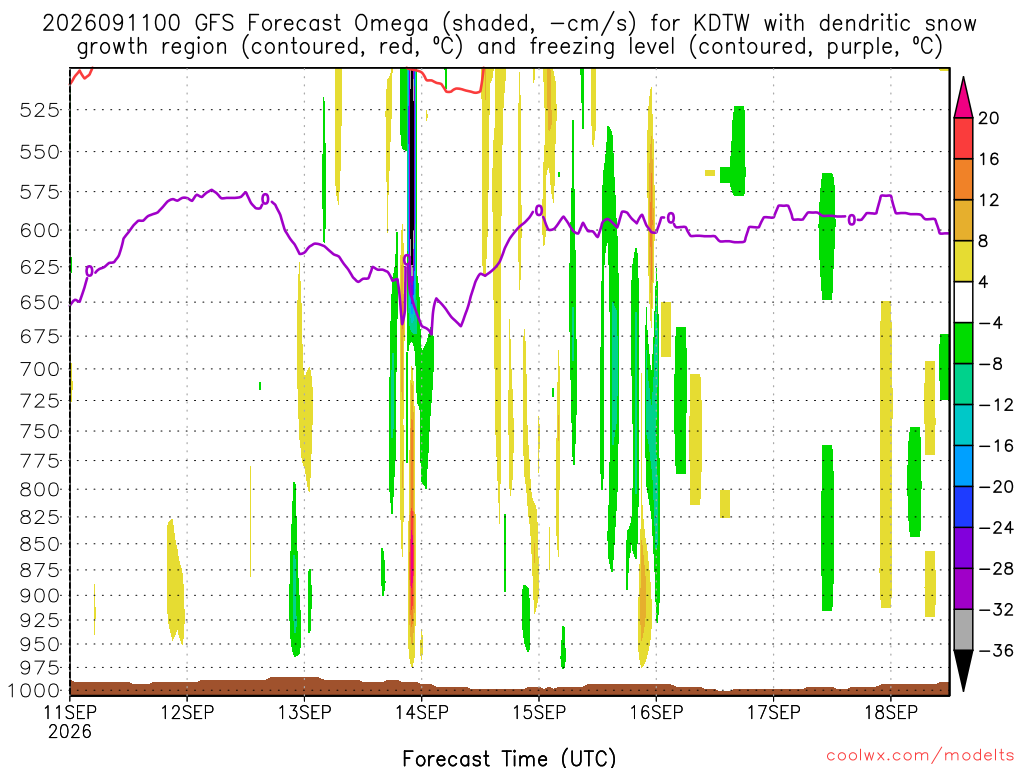Click the gray -32 to -36 colorbar swatch
This screenshot has height=768, width=1024.
(x=963, y=630)
